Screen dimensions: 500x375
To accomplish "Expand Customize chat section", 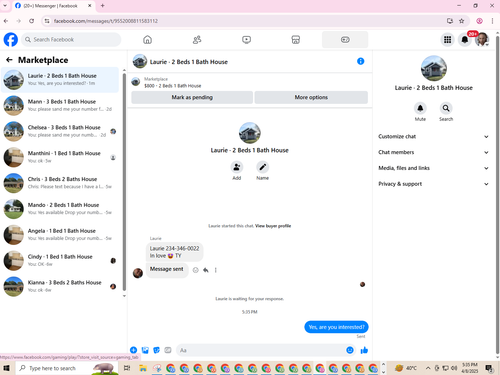I will pyautogui.click(x=433, y=136).
